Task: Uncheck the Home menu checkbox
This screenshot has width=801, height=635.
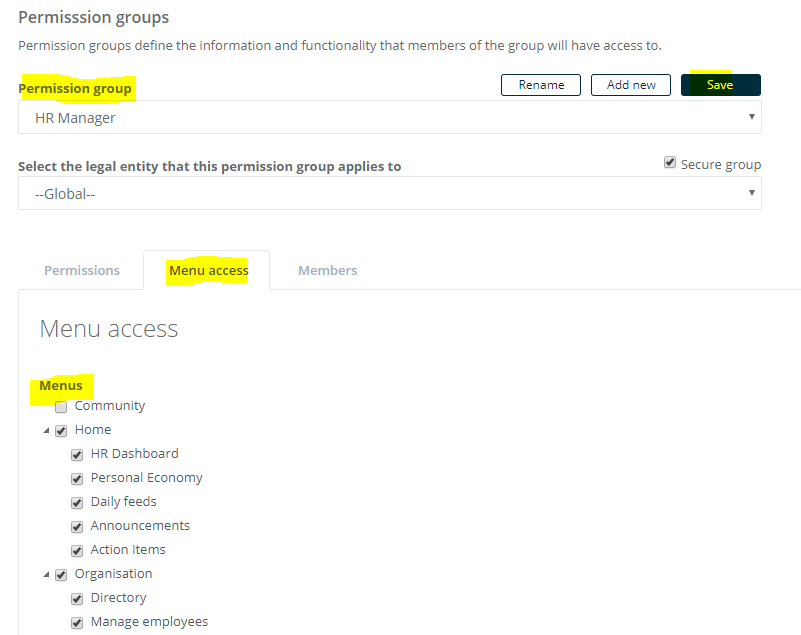Action: tap(61, 431)
